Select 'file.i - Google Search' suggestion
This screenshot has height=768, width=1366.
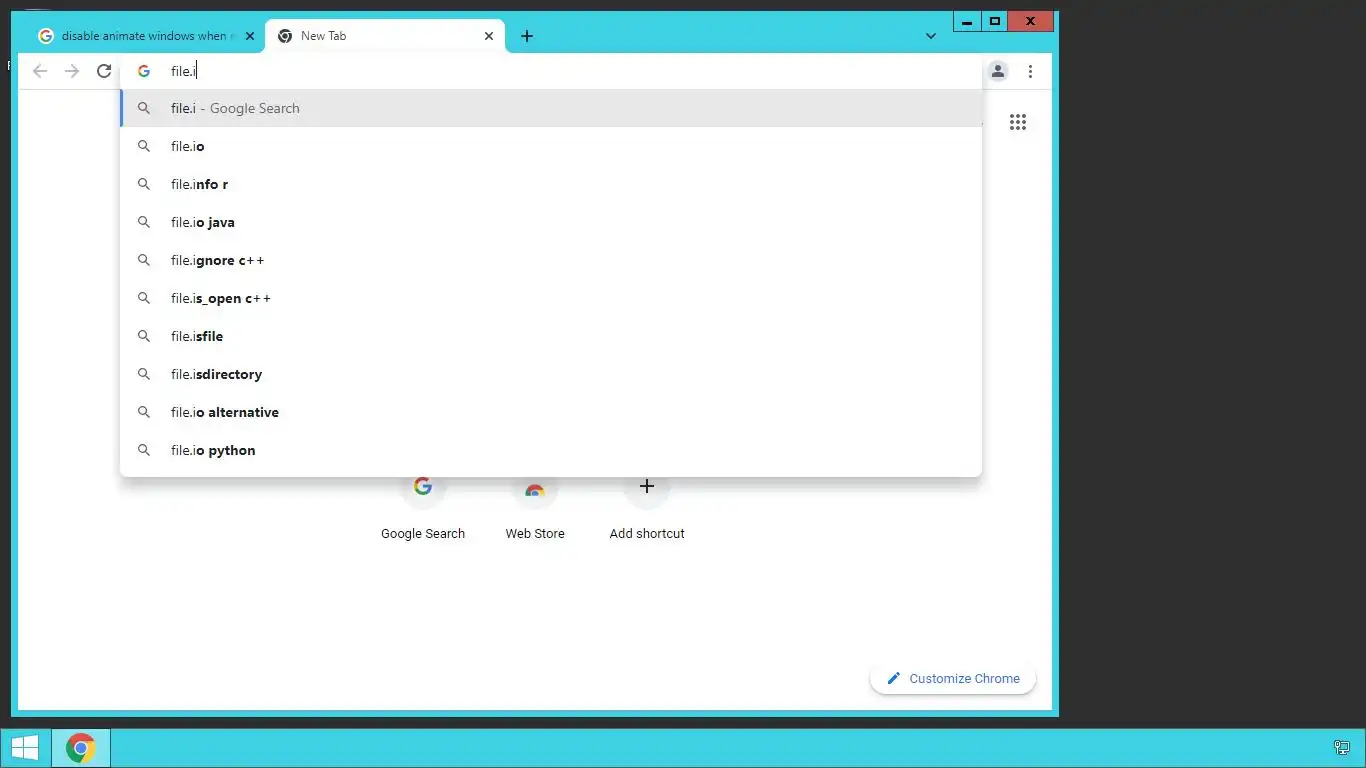(x=550, y=108)
